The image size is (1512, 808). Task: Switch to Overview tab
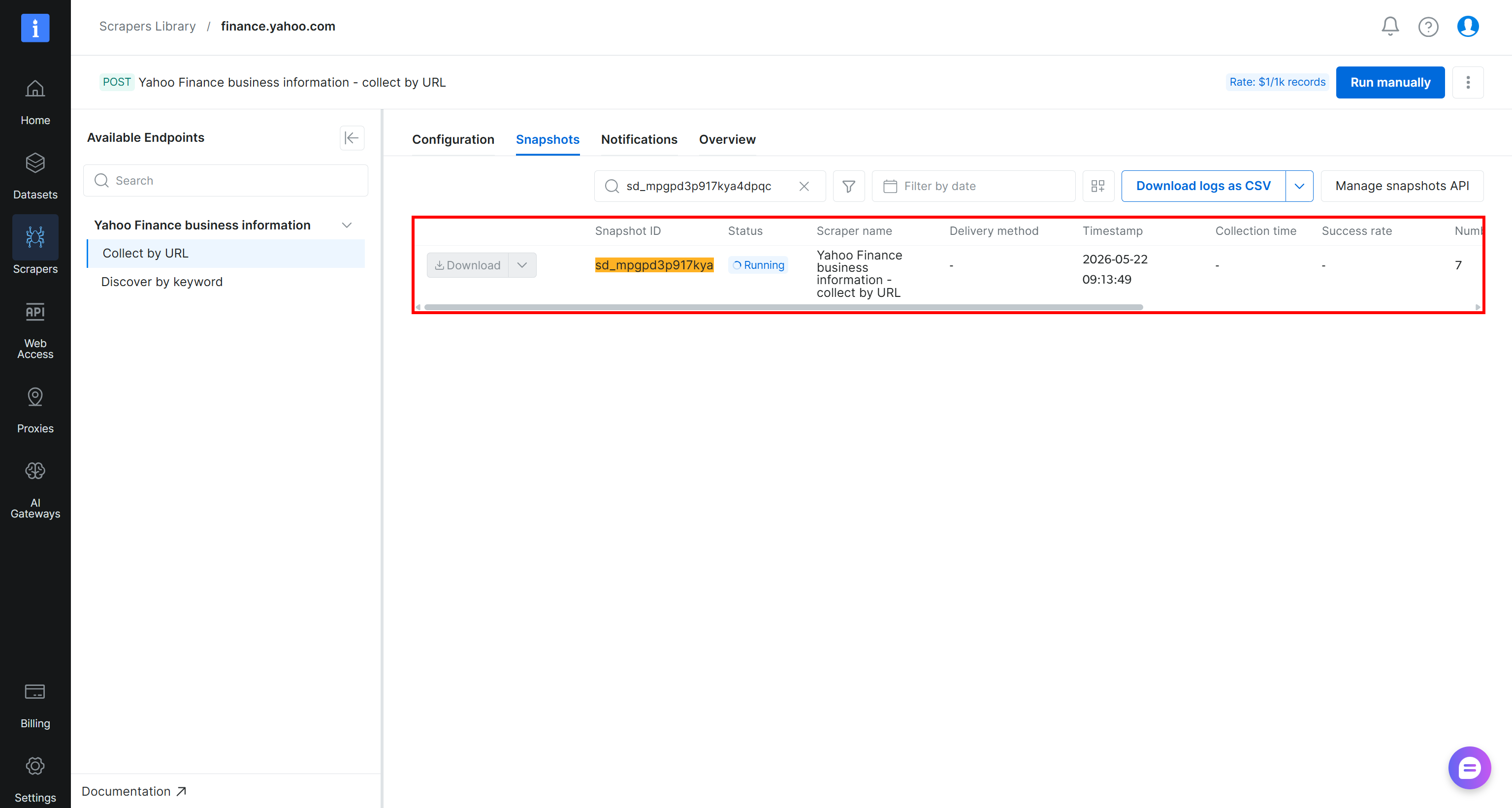[727, 140]
